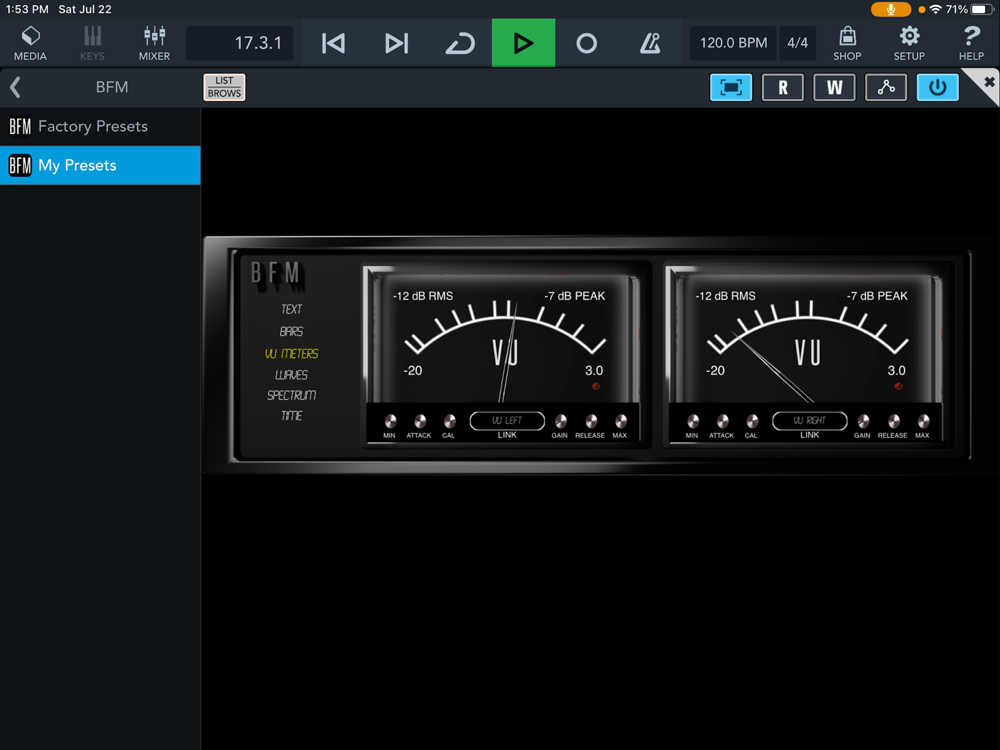The height and width of the screenshot is (750, 1000).
Task: Enable automation Read mode (R)
Action: click(x=783, y=87)
